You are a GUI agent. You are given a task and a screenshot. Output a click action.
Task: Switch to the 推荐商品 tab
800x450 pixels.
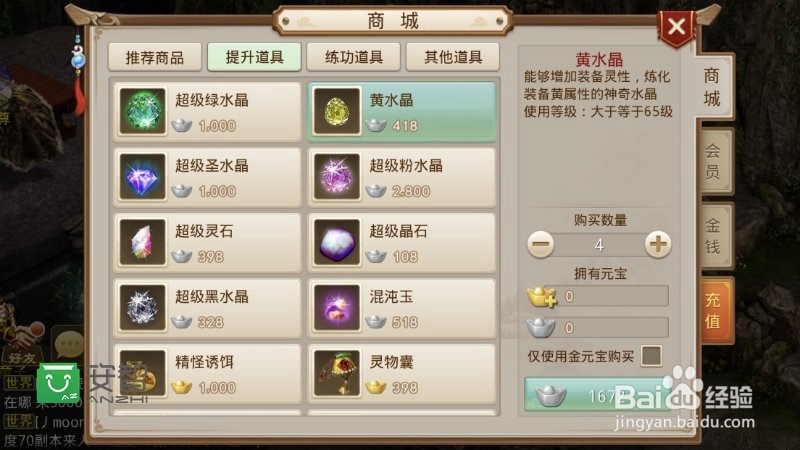[155, 57]
